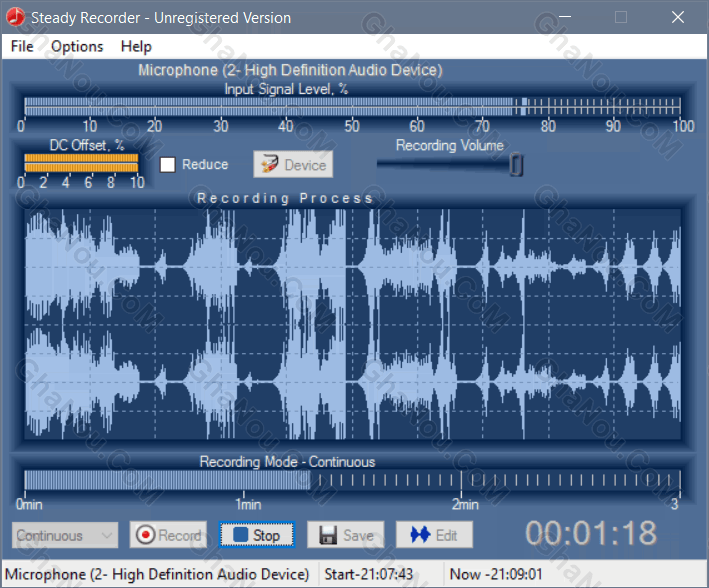Click the Now -21:09:01 status entry

(496, 574)
